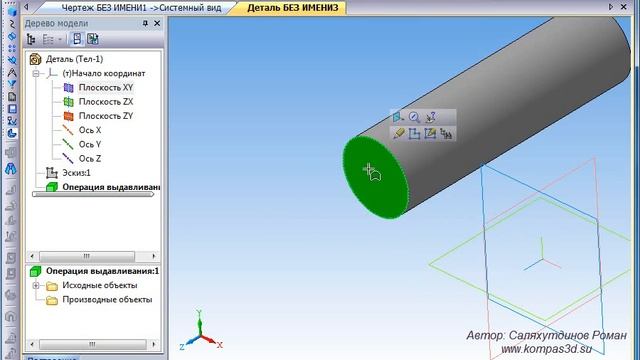
Task: Close the Дерево модели panel
Action: point(157,23)
